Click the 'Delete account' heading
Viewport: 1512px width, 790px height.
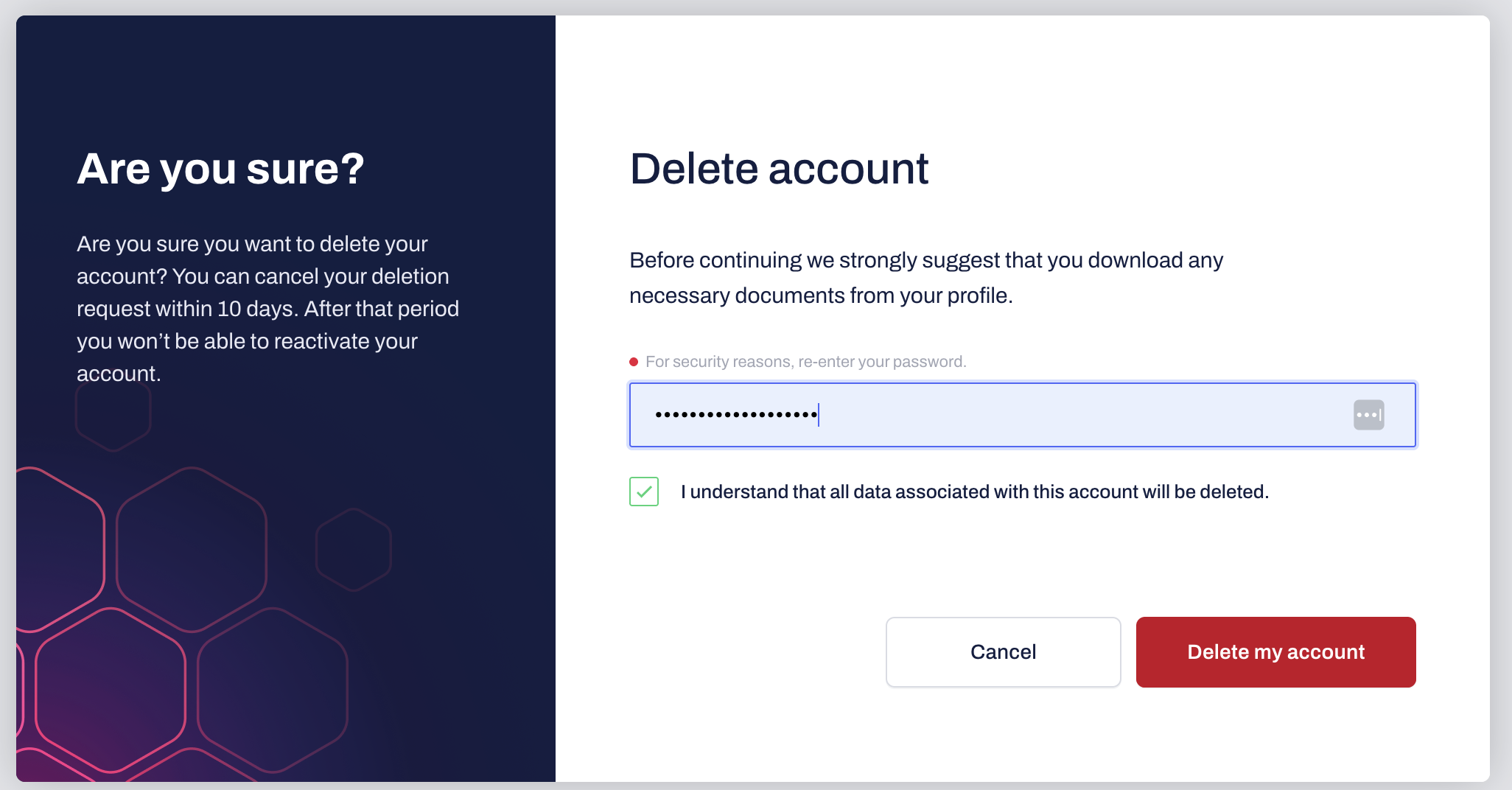[779, 169]
